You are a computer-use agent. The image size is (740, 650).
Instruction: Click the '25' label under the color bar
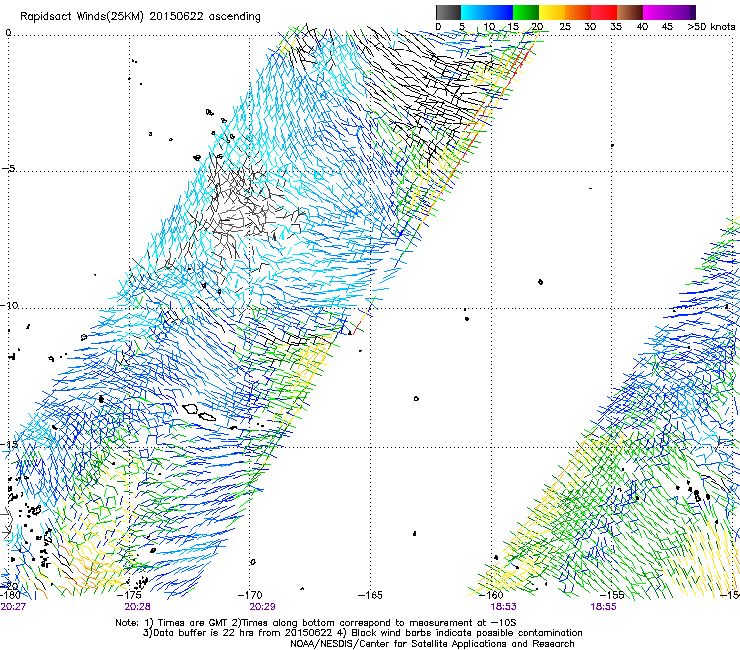click(x=565, y=27)
